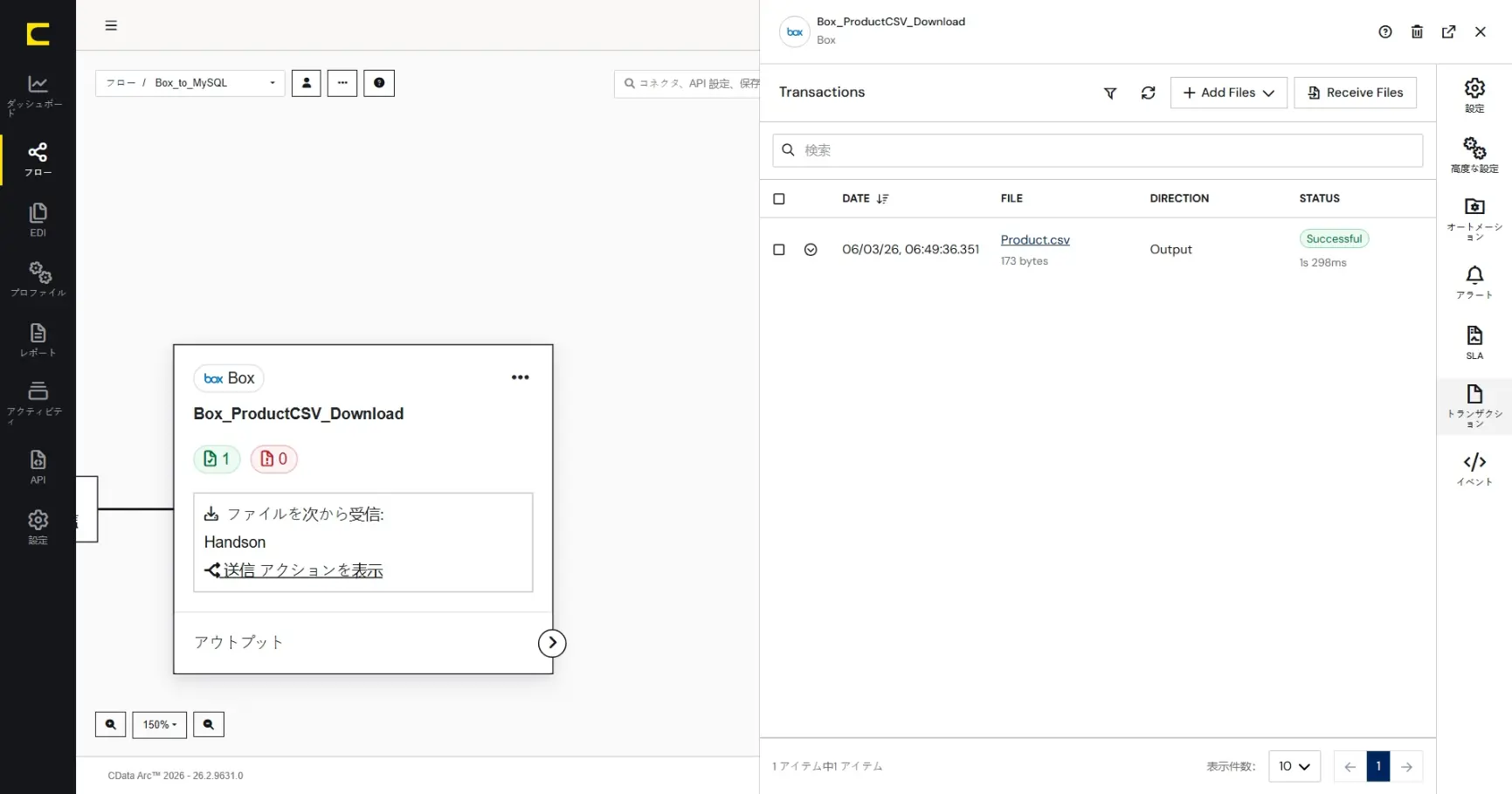Open the Box connector card ellipsis menu

pyautogui.click(x=521, y=377)
